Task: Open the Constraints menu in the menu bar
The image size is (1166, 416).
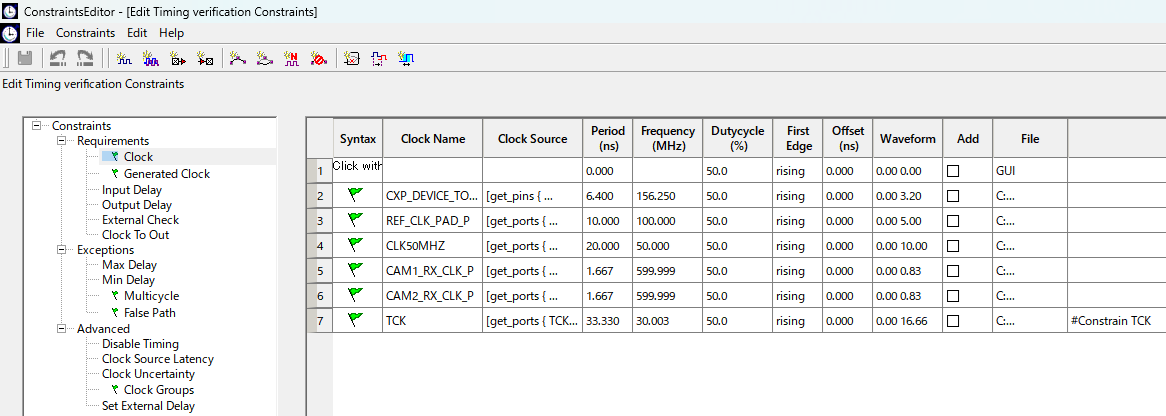Action: 85,33
